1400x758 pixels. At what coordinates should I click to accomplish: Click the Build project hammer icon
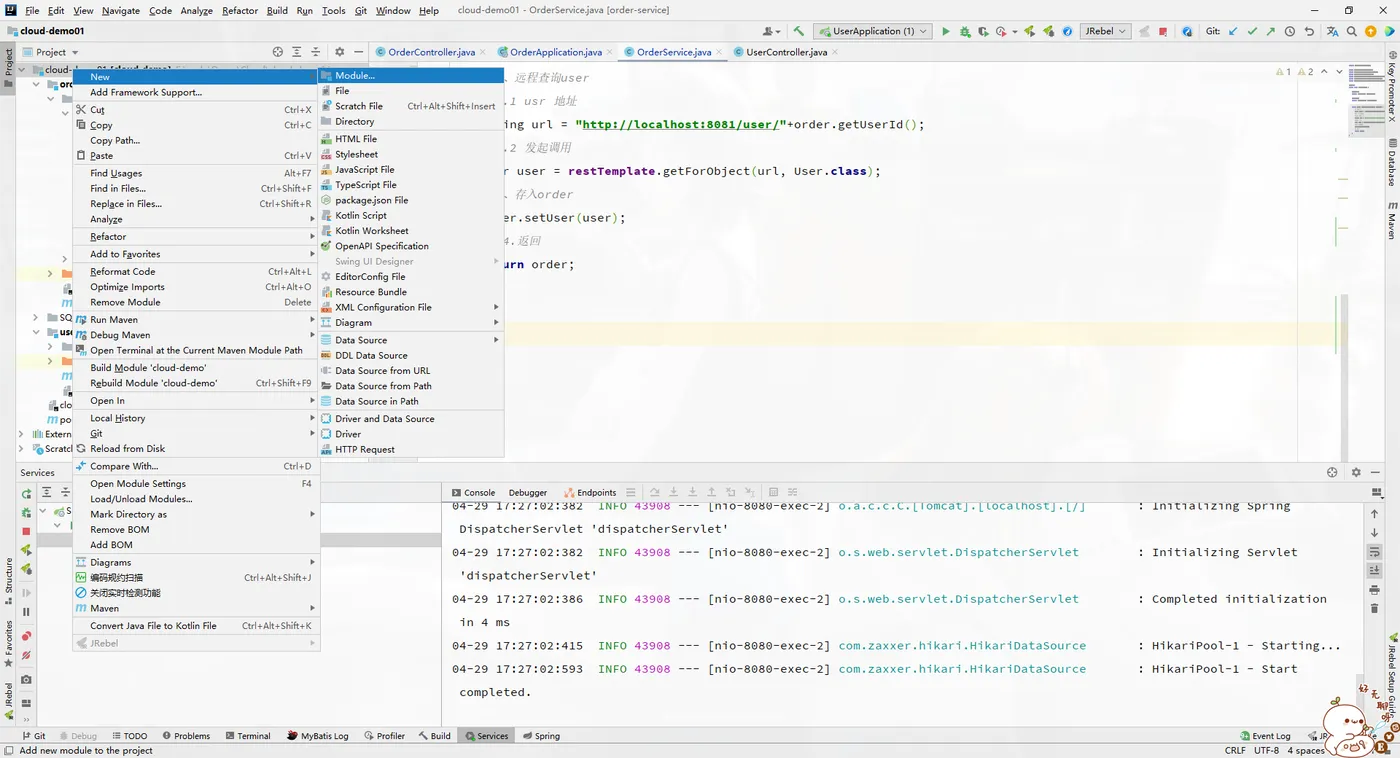point(798,31)
